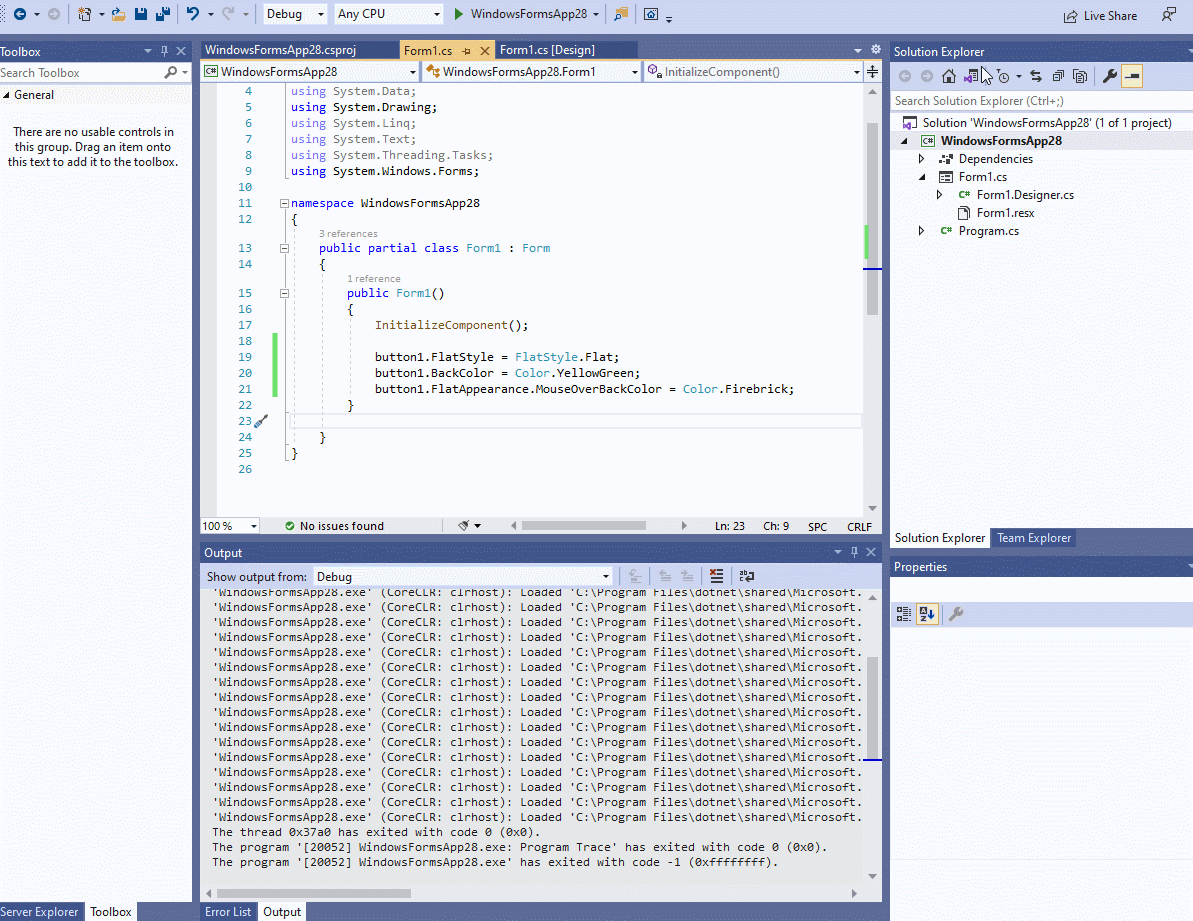This screenshot has height=921, width=1193.
Task: Click Collapse All icon in Solution Explorer
Action: tap(1057, 76)
